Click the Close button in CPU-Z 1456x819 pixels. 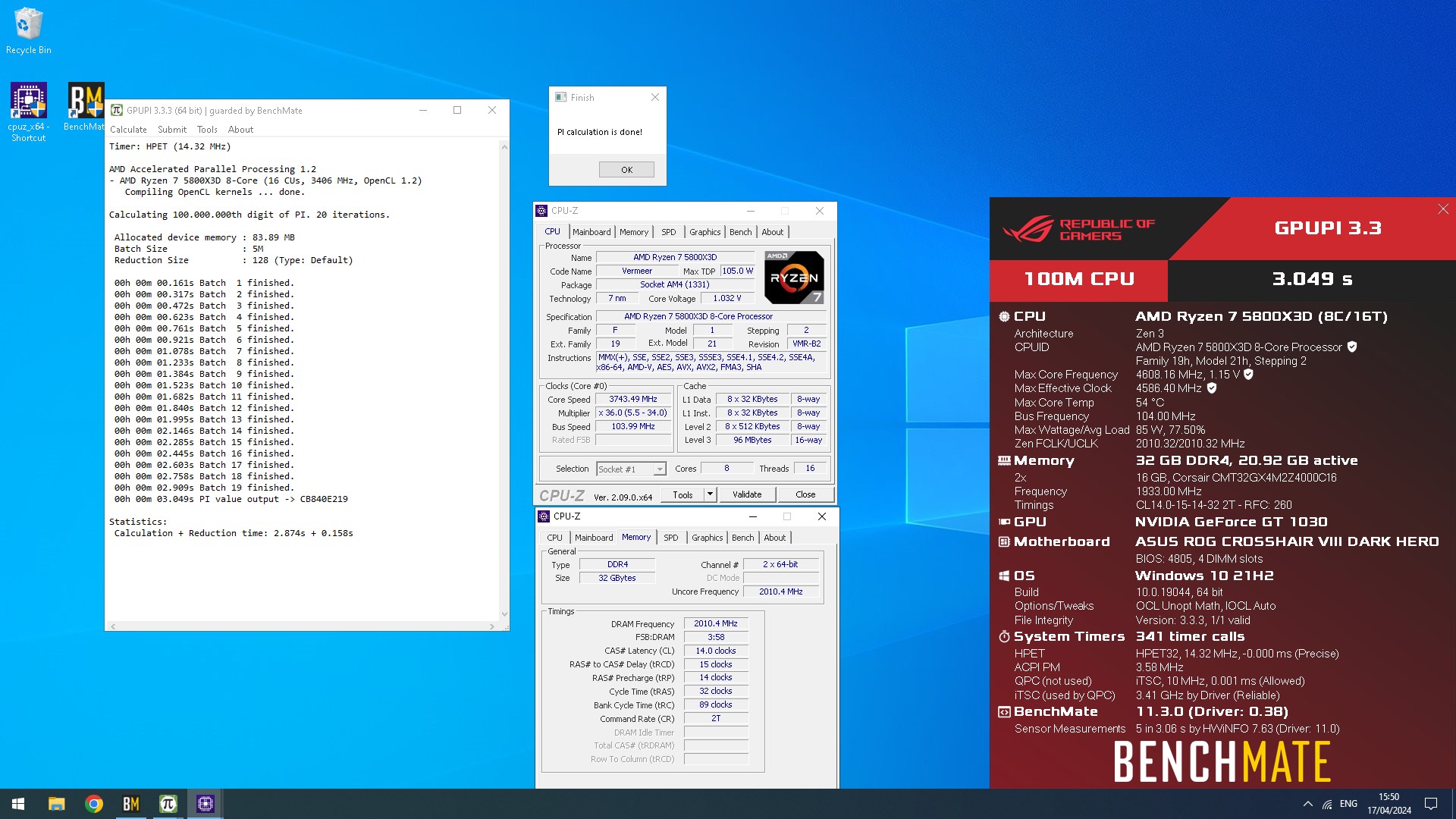click(x=805, y=494)
